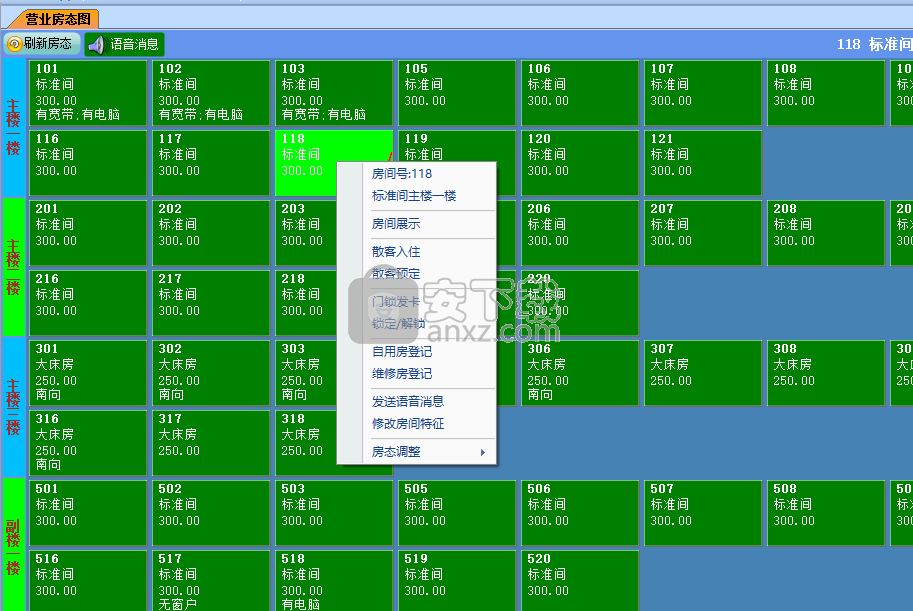Select room 317 大床房 tile

[211, 443]
